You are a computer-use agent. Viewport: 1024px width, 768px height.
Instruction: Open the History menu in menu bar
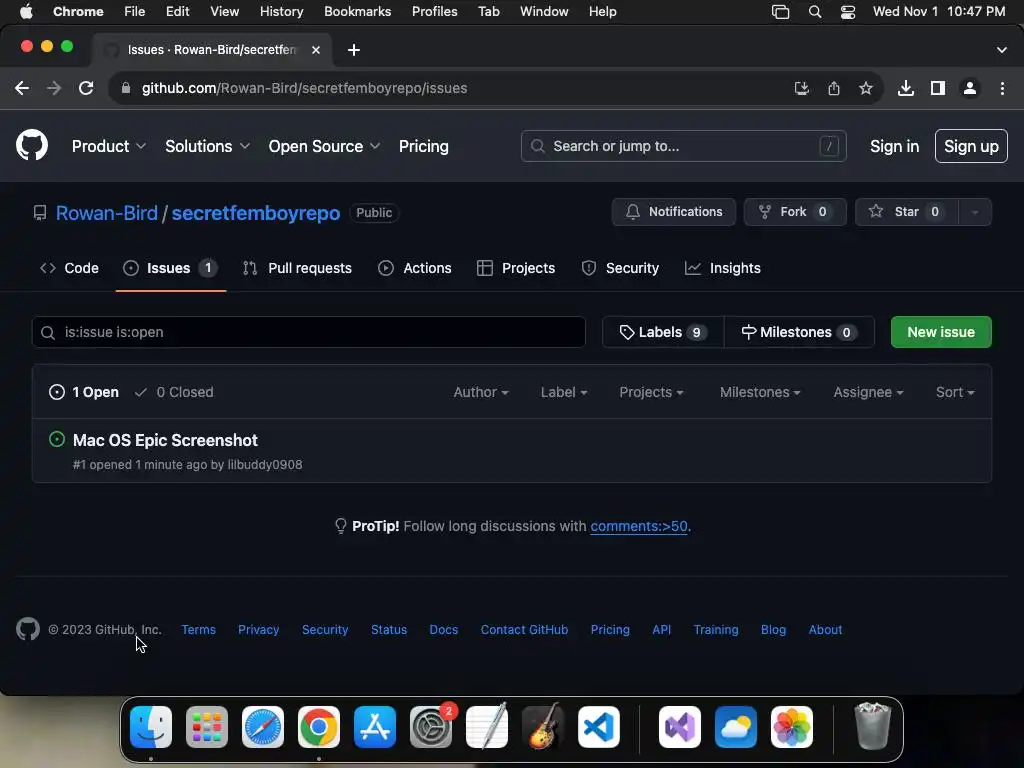click(x=281, y=12)
